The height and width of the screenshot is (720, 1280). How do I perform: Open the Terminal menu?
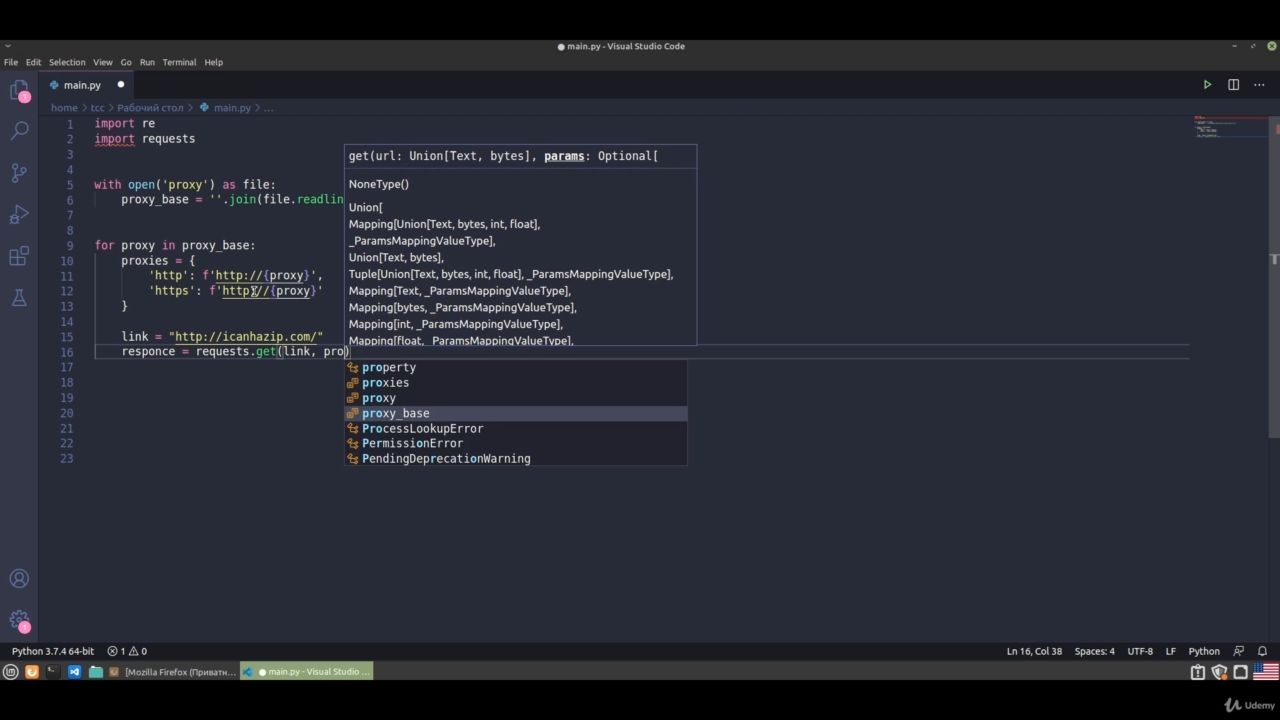(179, 62)
